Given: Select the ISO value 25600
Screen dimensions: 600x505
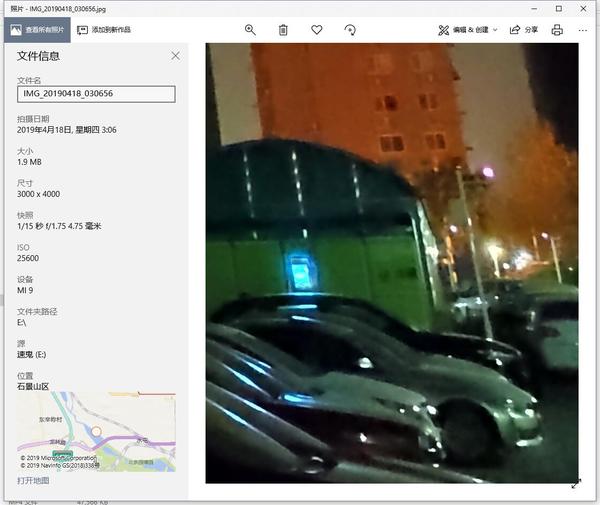Looking at the screenshot, I should pos(28,258).
